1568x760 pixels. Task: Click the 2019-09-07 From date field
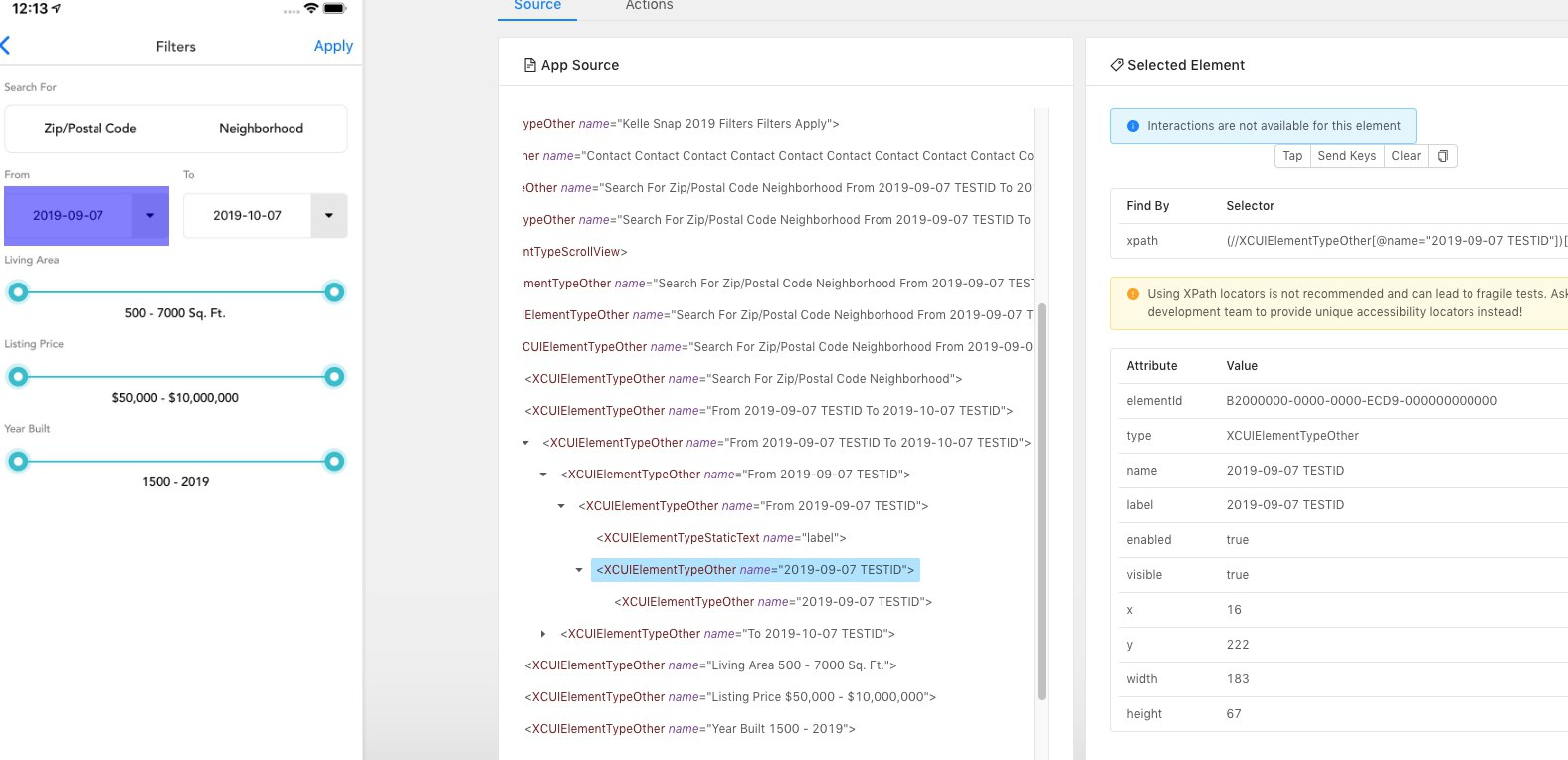68,215
